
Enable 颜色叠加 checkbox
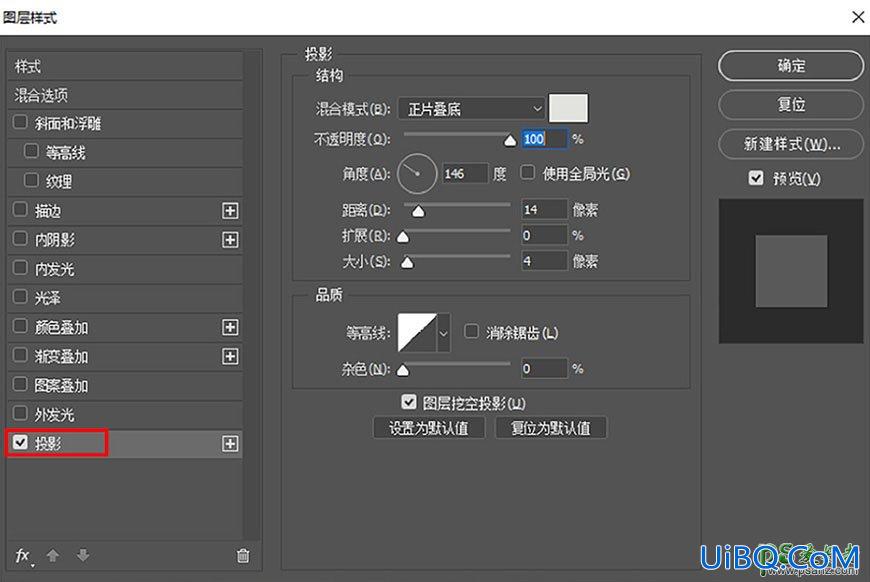20,326
